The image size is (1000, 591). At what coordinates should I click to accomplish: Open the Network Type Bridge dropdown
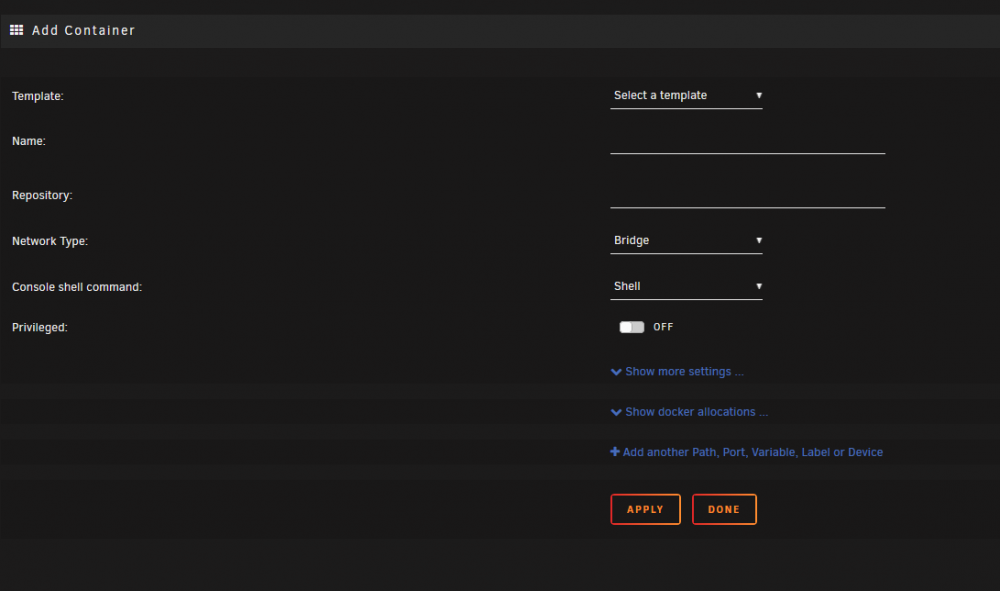coord(686,241)
